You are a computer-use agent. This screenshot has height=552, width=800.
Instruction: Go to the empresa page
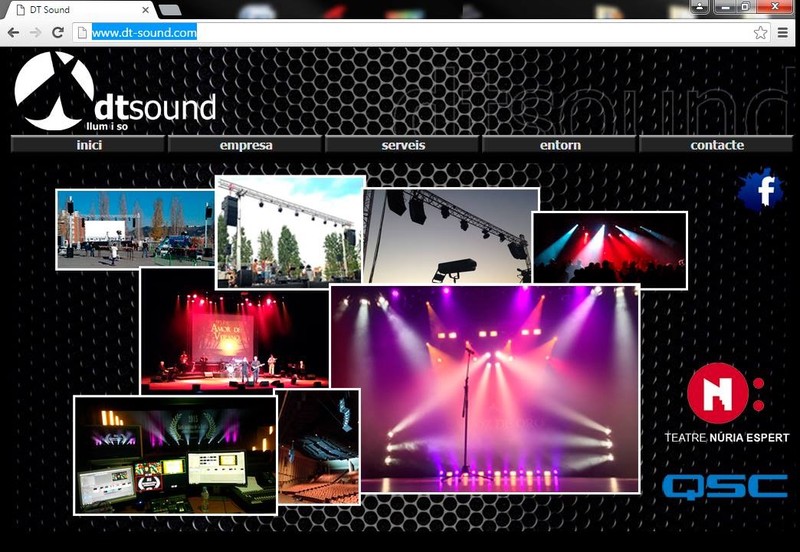point(246,145)
